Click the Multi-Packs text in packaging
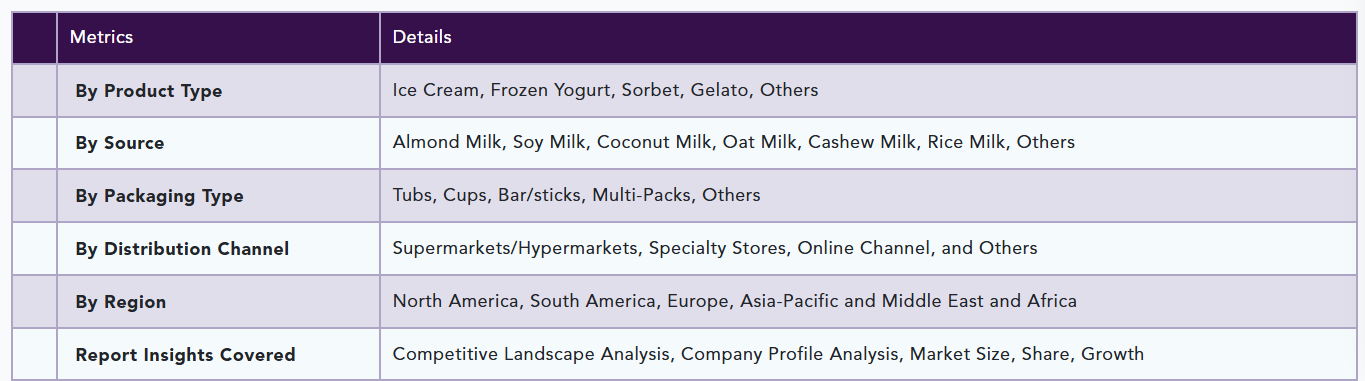This screenshot has width=1365, height=381. (641, 195)
